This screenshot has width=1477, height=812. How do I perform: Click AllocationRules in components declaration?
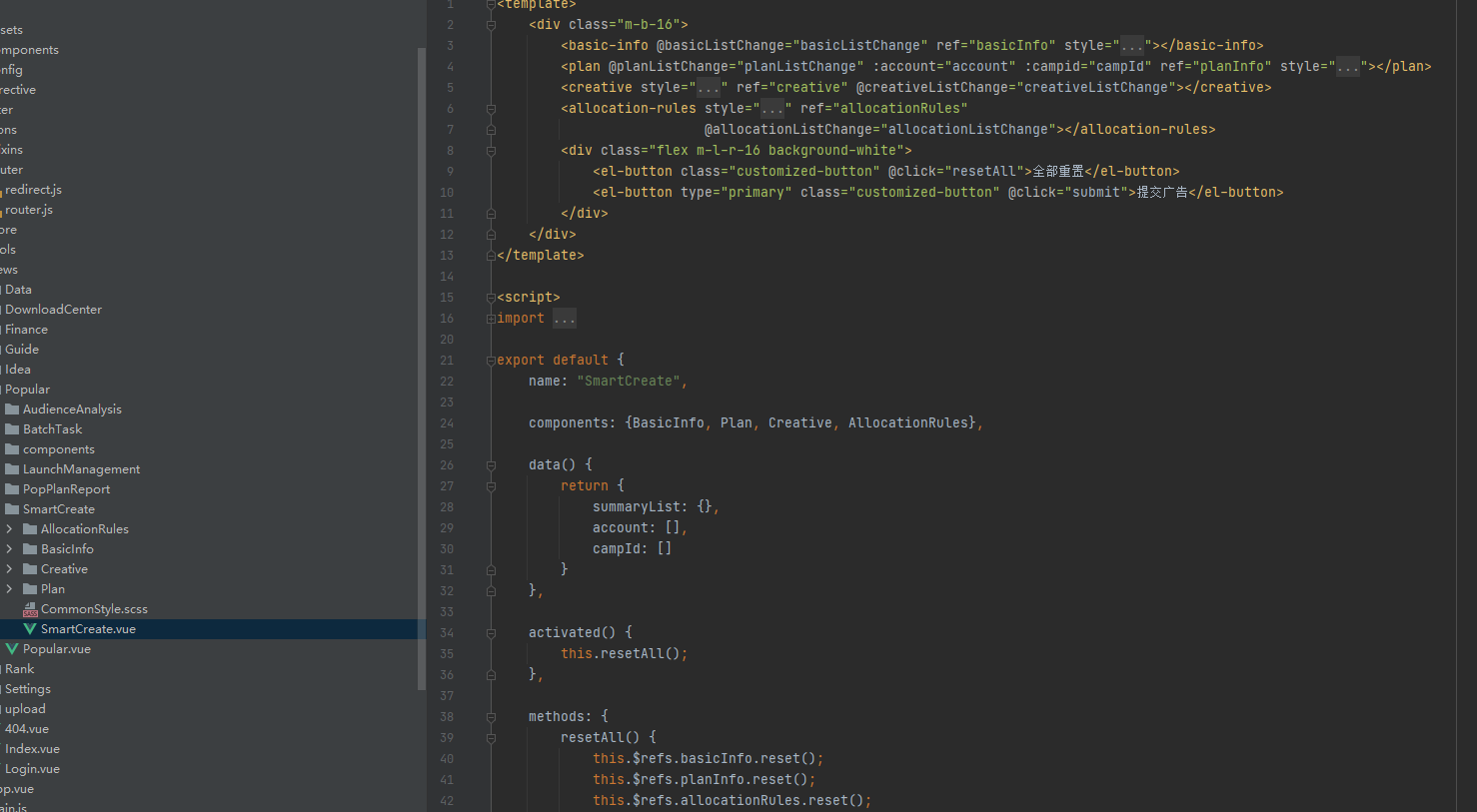point(908,423)
